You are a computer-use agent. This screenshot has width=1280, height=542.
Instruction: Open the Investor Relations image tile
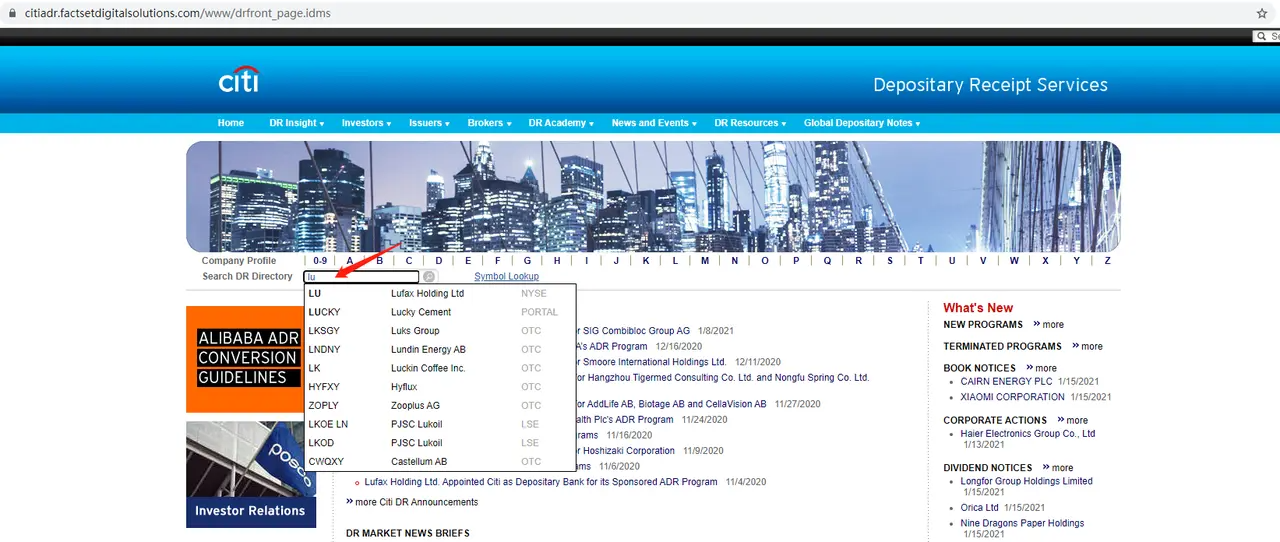tap(250, 474)
